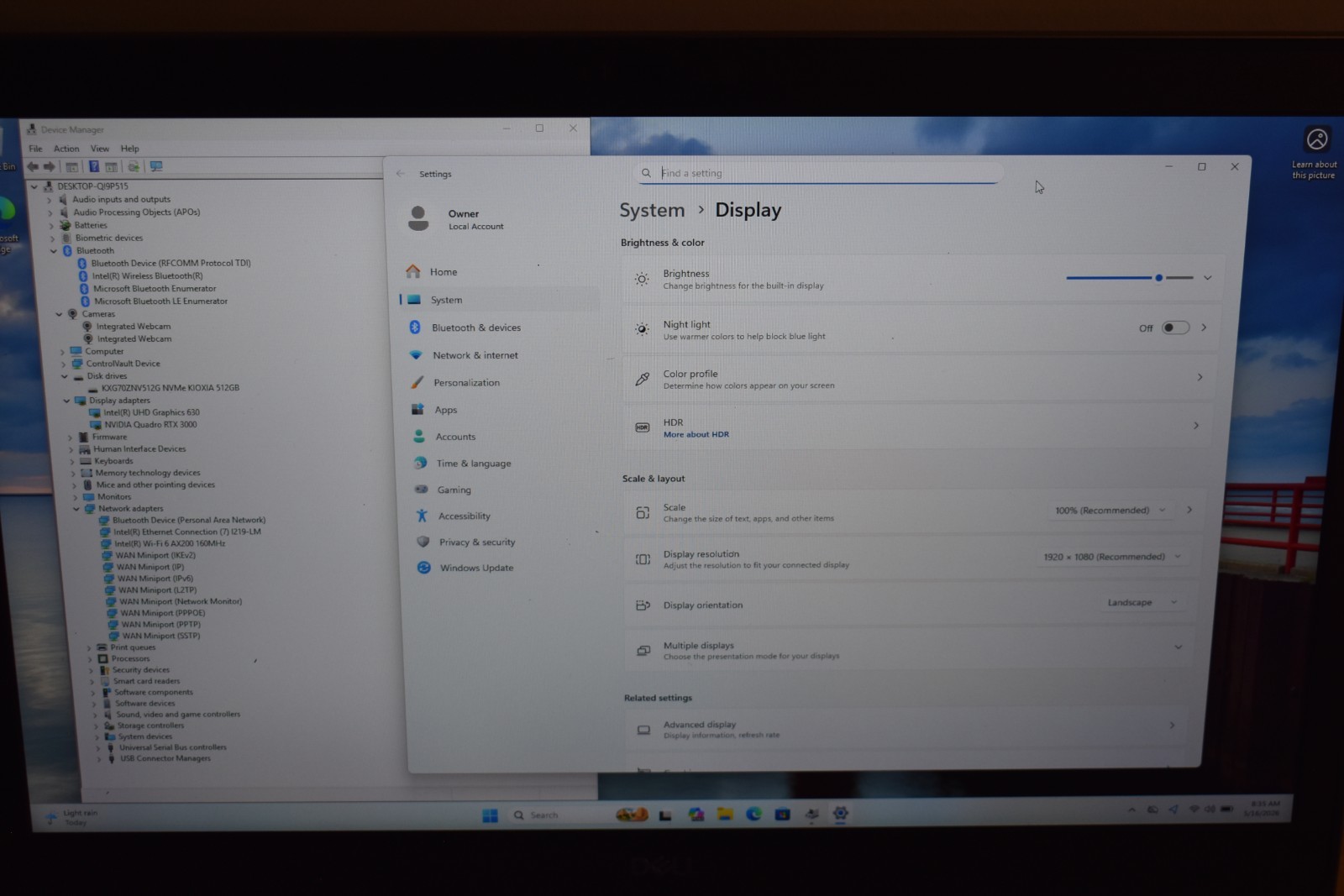Click Settings gear icon in taskbar

(841, 813)
